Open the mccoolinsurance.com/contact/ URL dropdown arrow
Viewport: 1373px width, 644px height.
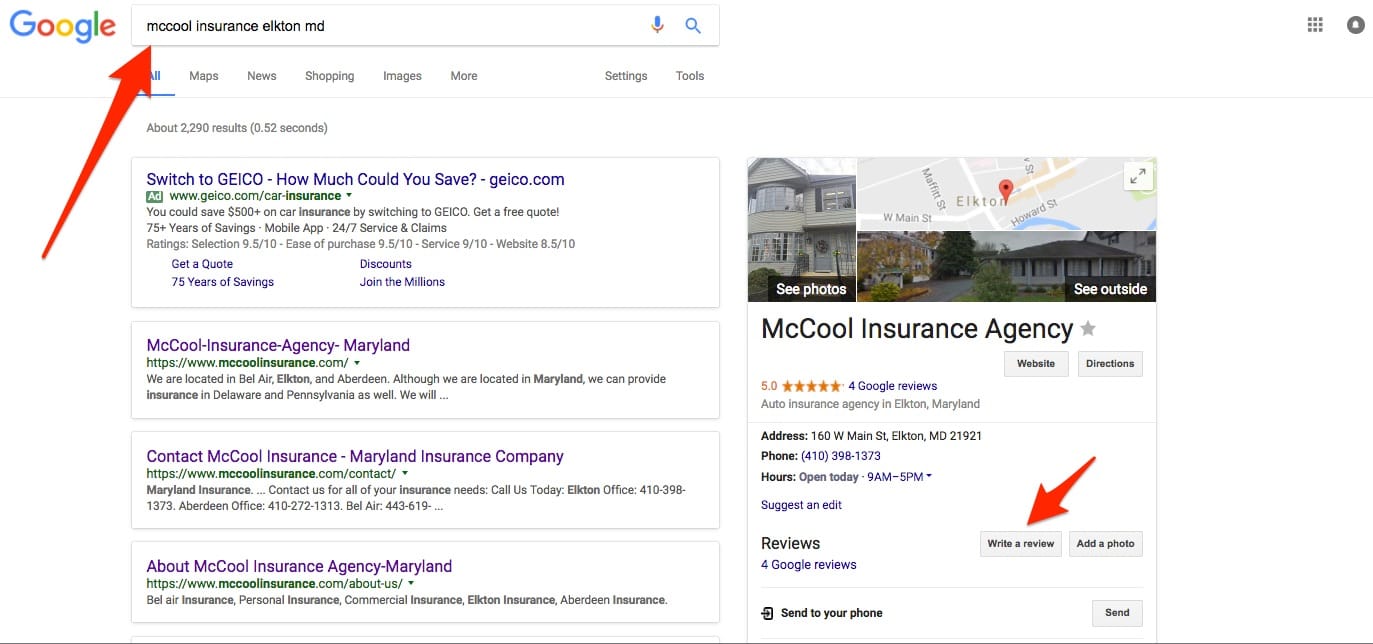point(405,473)
